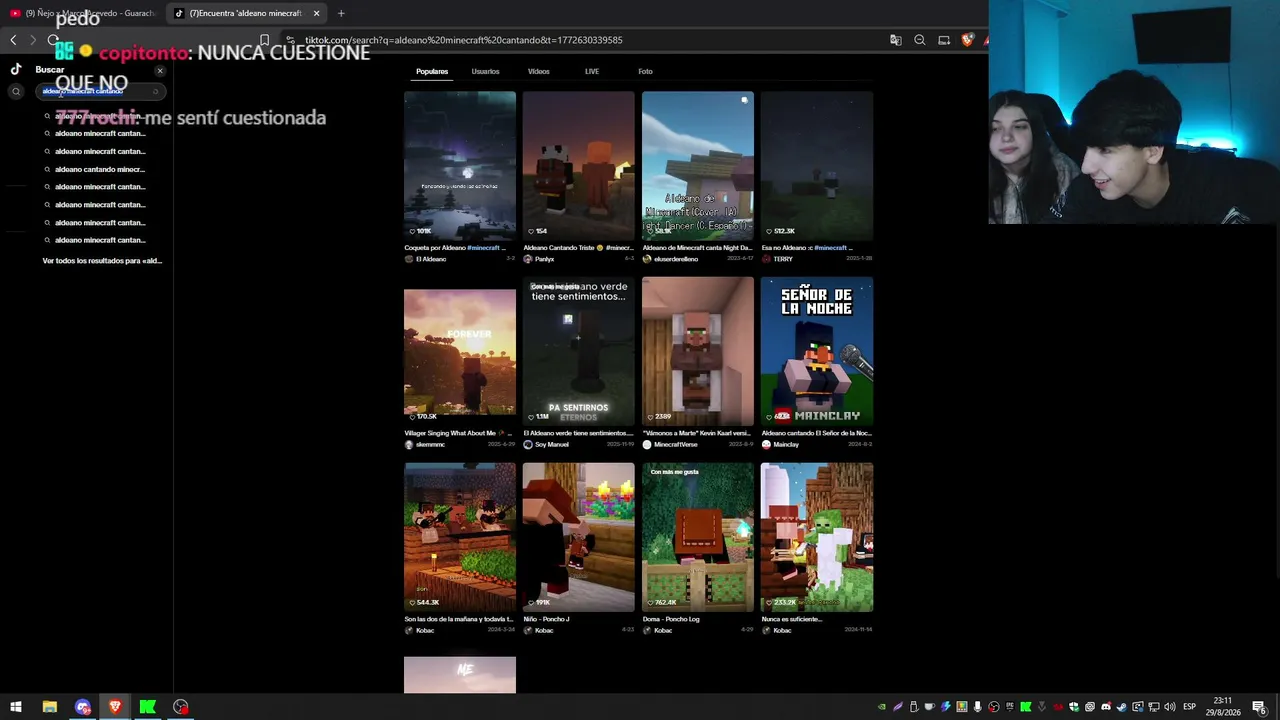Viewport: 1280px width, 720px height.
Task: Close the TikTok browser tab
Action: click(316, 13)
